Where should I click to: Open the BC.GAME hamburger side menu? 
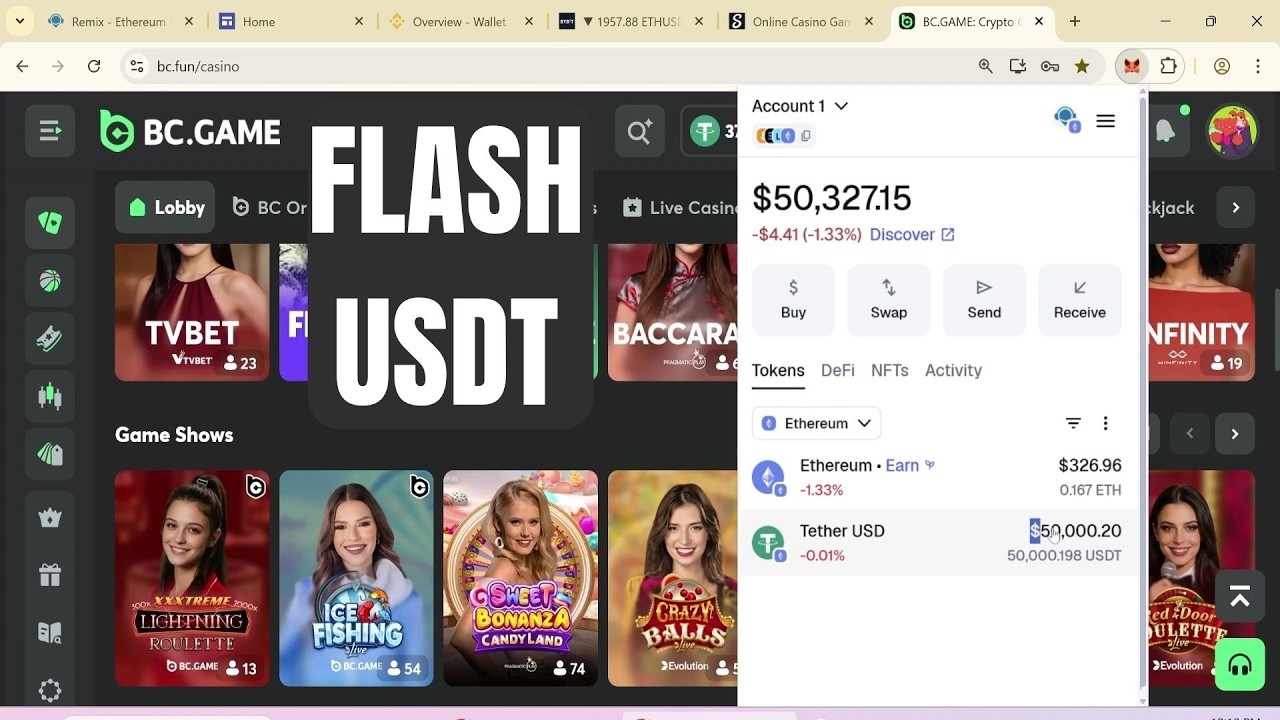[x=50, y=131]
